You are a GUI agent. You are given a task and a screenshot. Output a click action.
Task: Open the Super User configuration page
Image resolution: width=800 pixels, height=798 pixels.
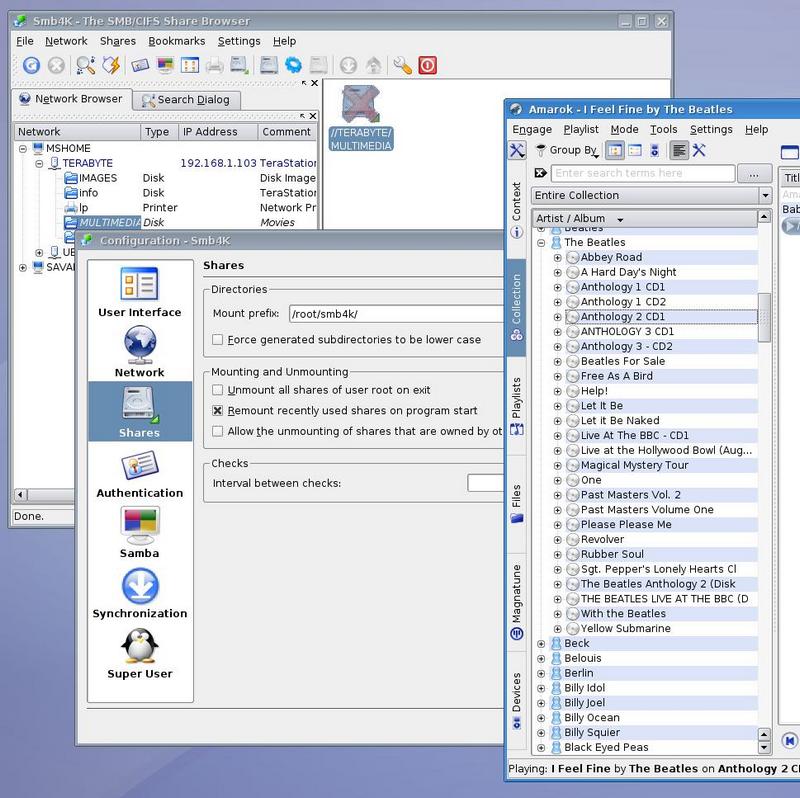[x=139, y=654]
